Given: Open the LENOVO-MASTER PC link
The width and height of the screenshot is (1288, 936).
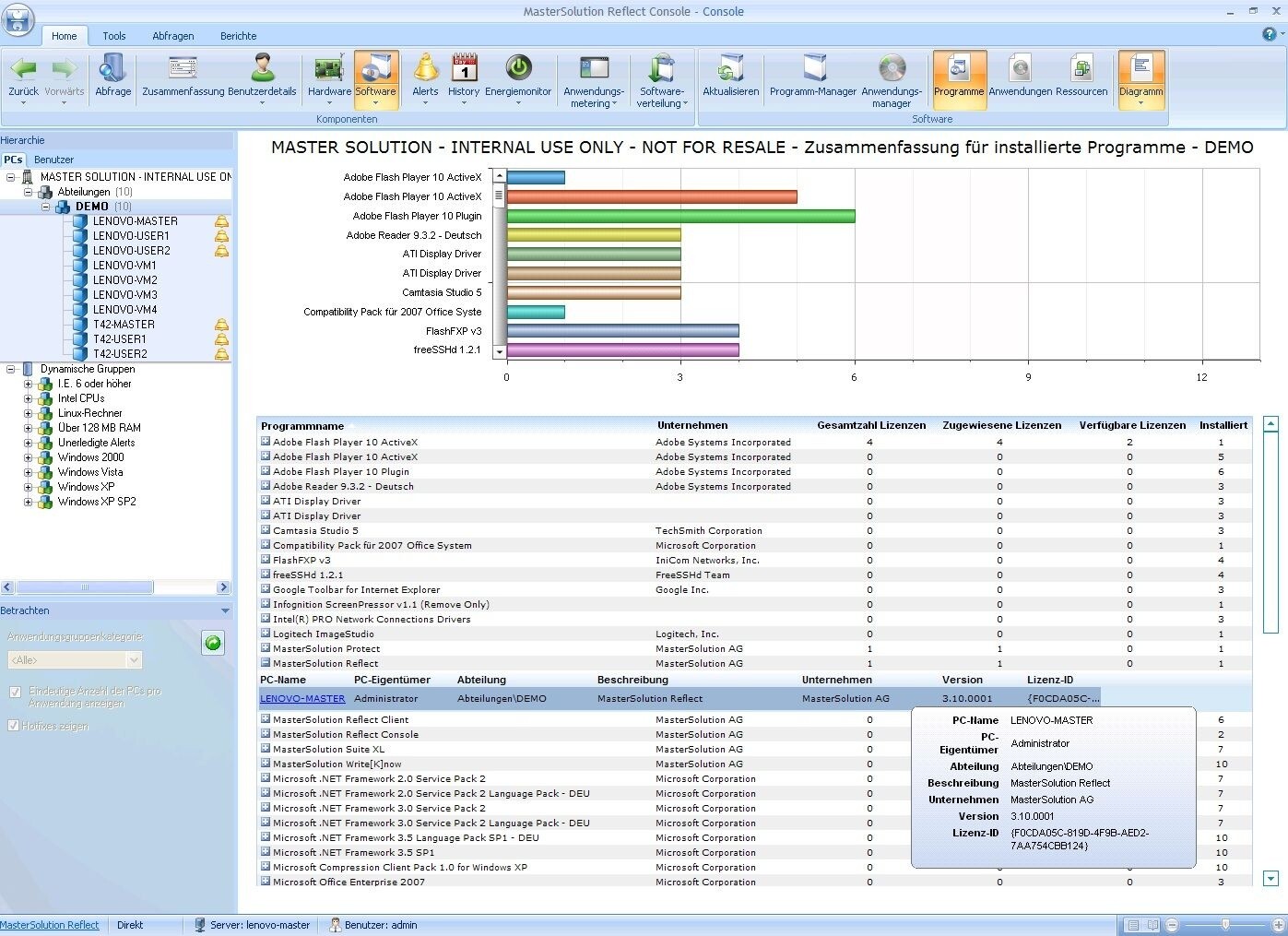Looking at the screenshot, I should point(302,699).
